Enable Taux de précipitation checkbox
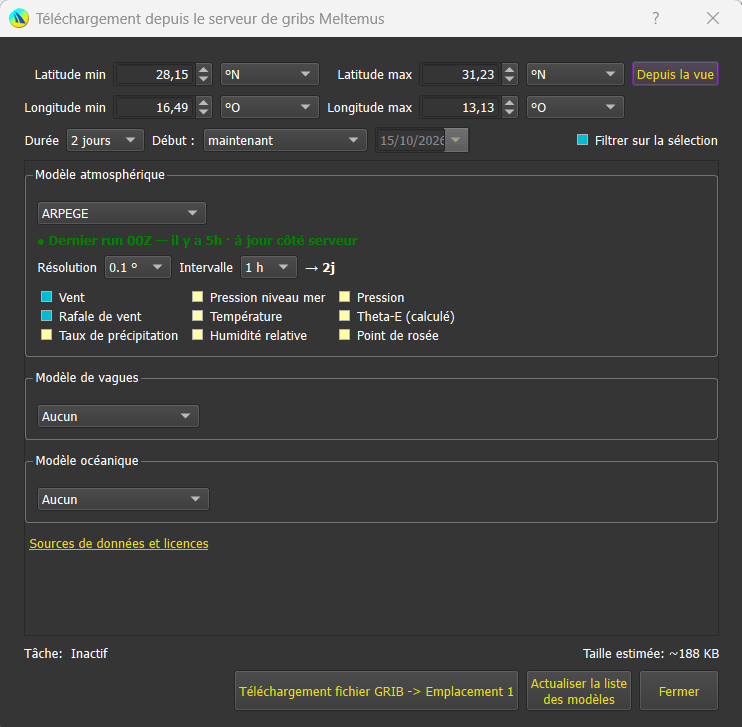The width and height of the screenshot is (742, 727). (46, 335)
